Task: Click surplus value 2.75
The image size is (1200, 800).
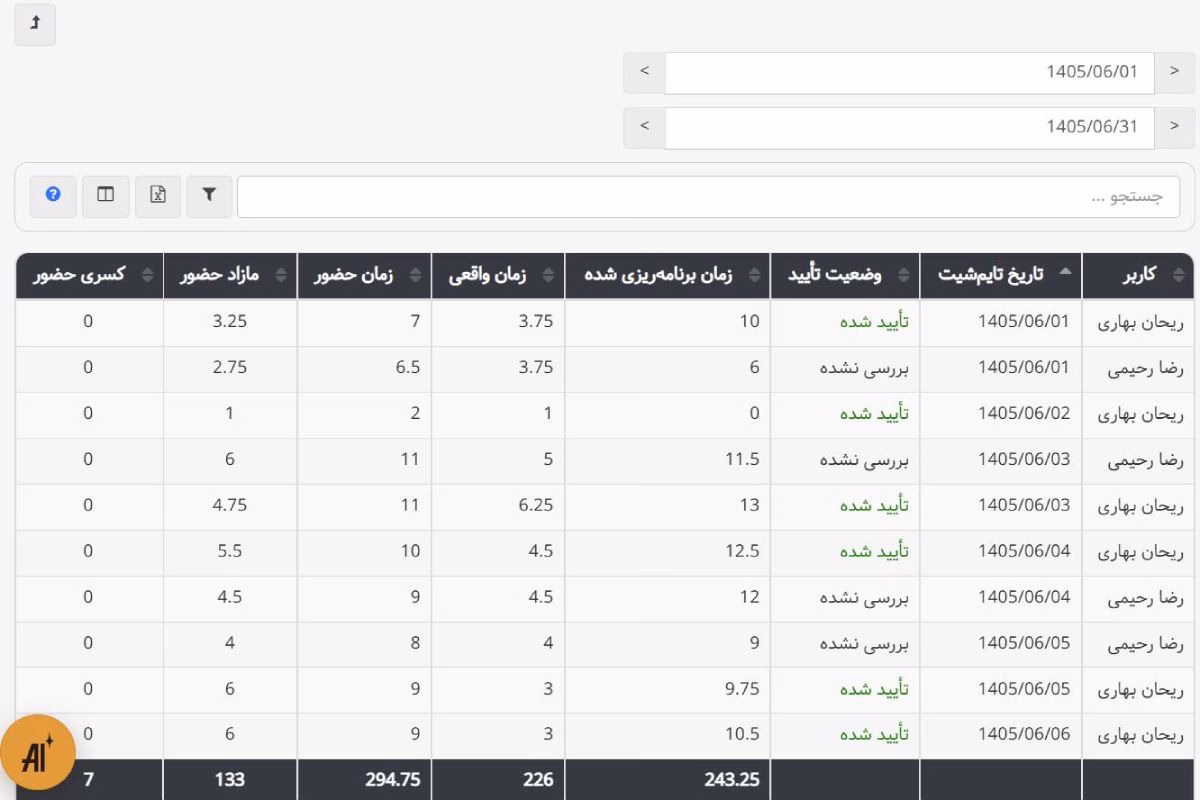Action: point(230,367)
